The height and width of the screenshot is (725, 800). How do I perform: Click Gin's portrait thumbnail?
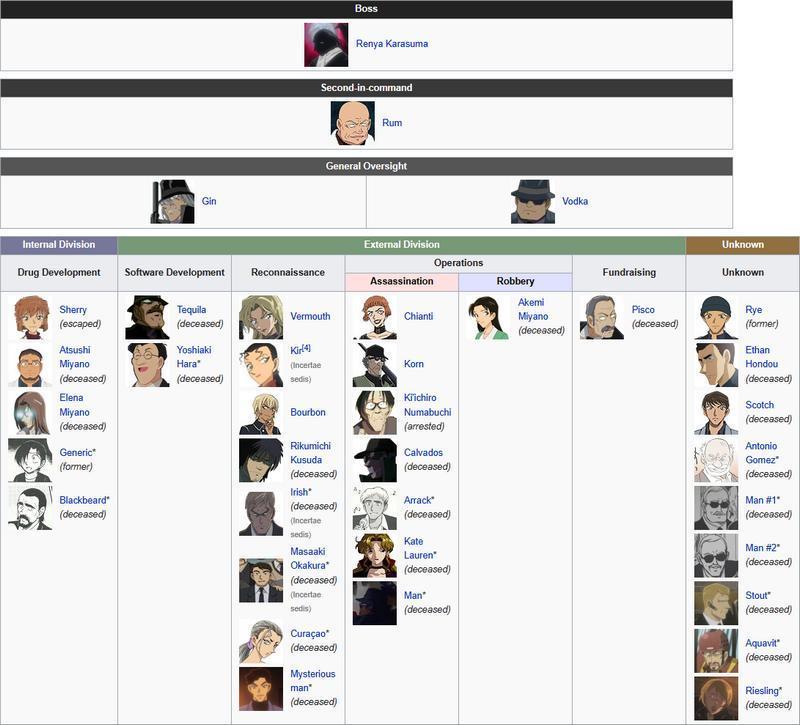tap(172, 202)
